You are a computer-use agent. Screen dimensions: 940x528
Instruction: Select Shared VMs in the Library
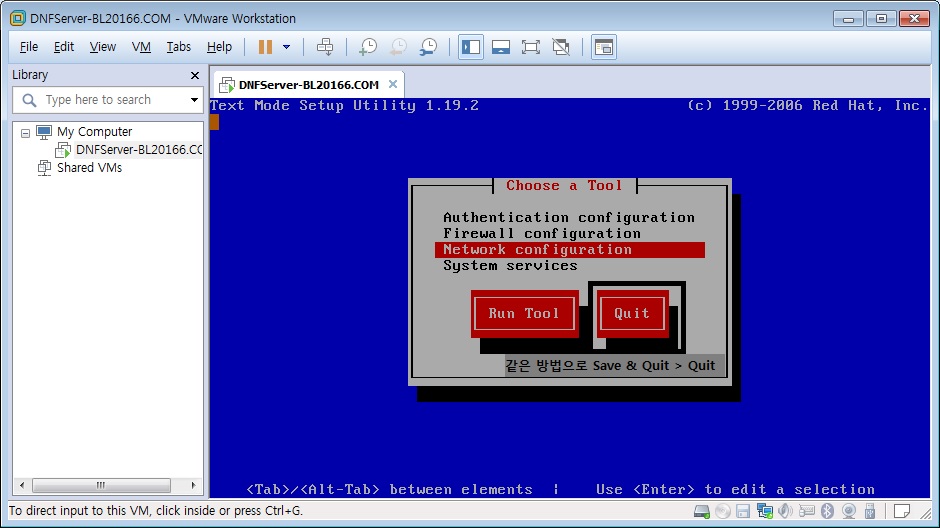click(89, 168)
